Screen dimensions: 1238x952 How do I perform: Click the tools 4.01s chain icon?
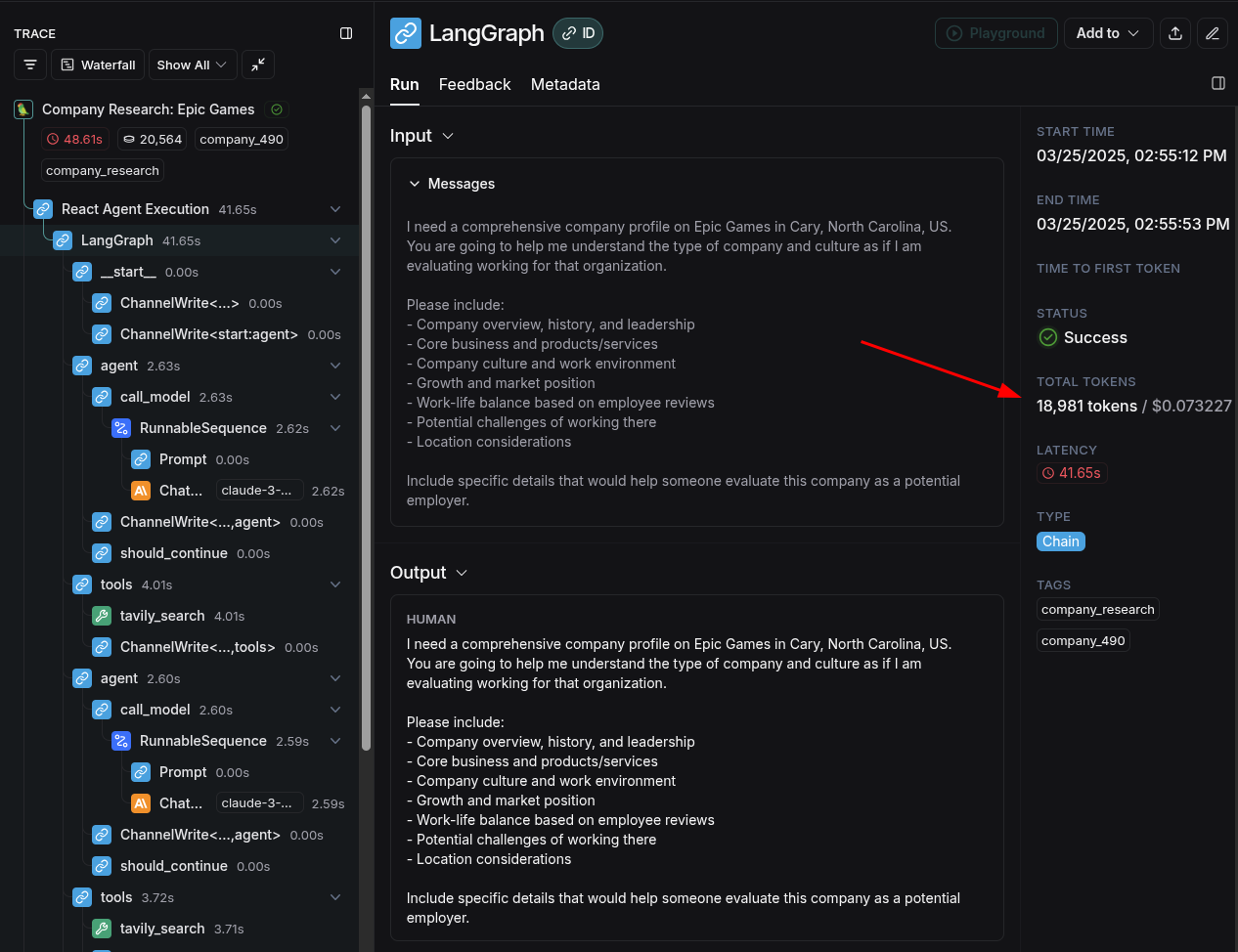click(x=82, y=584)
